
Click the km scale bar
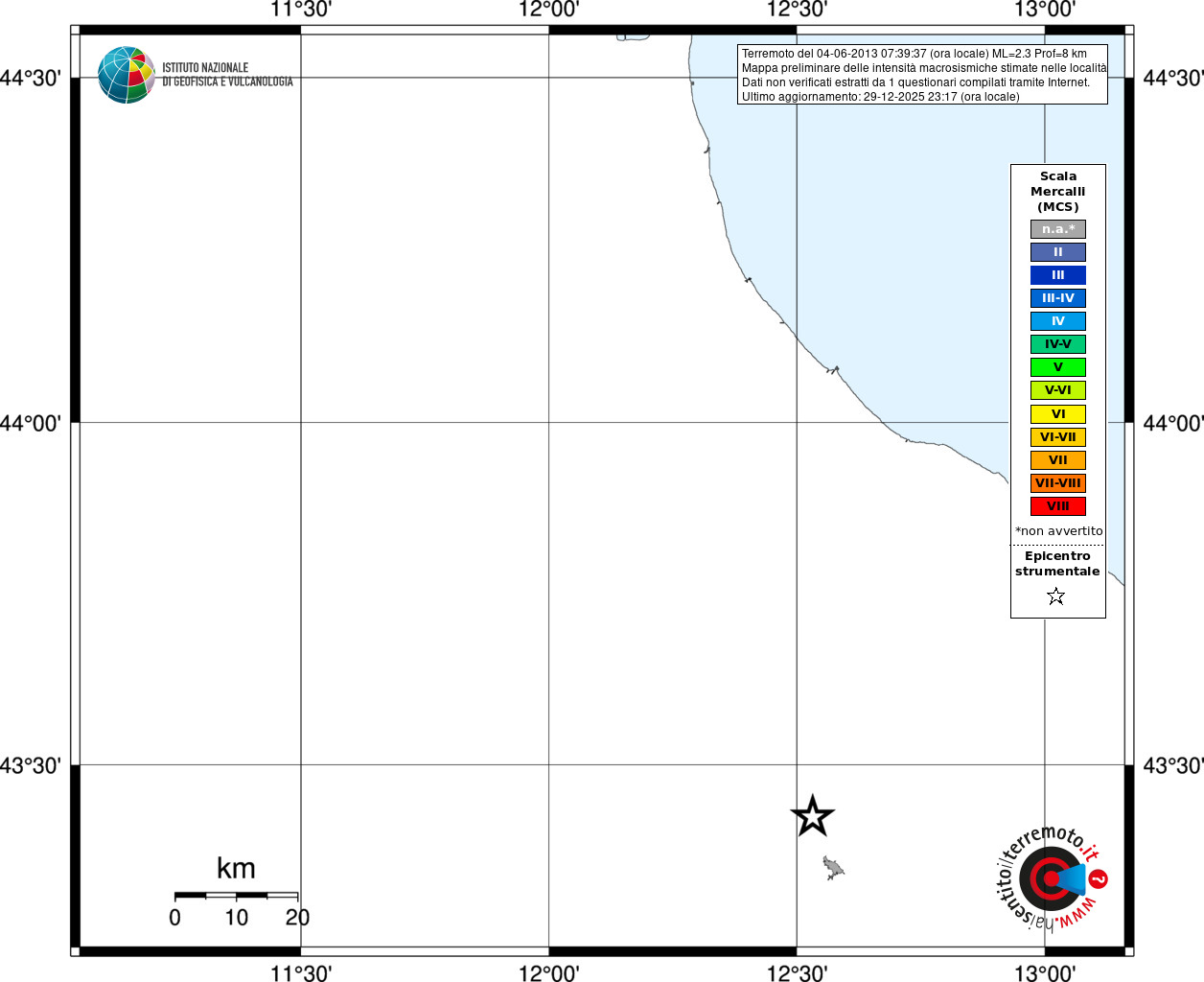pos(236,896)
